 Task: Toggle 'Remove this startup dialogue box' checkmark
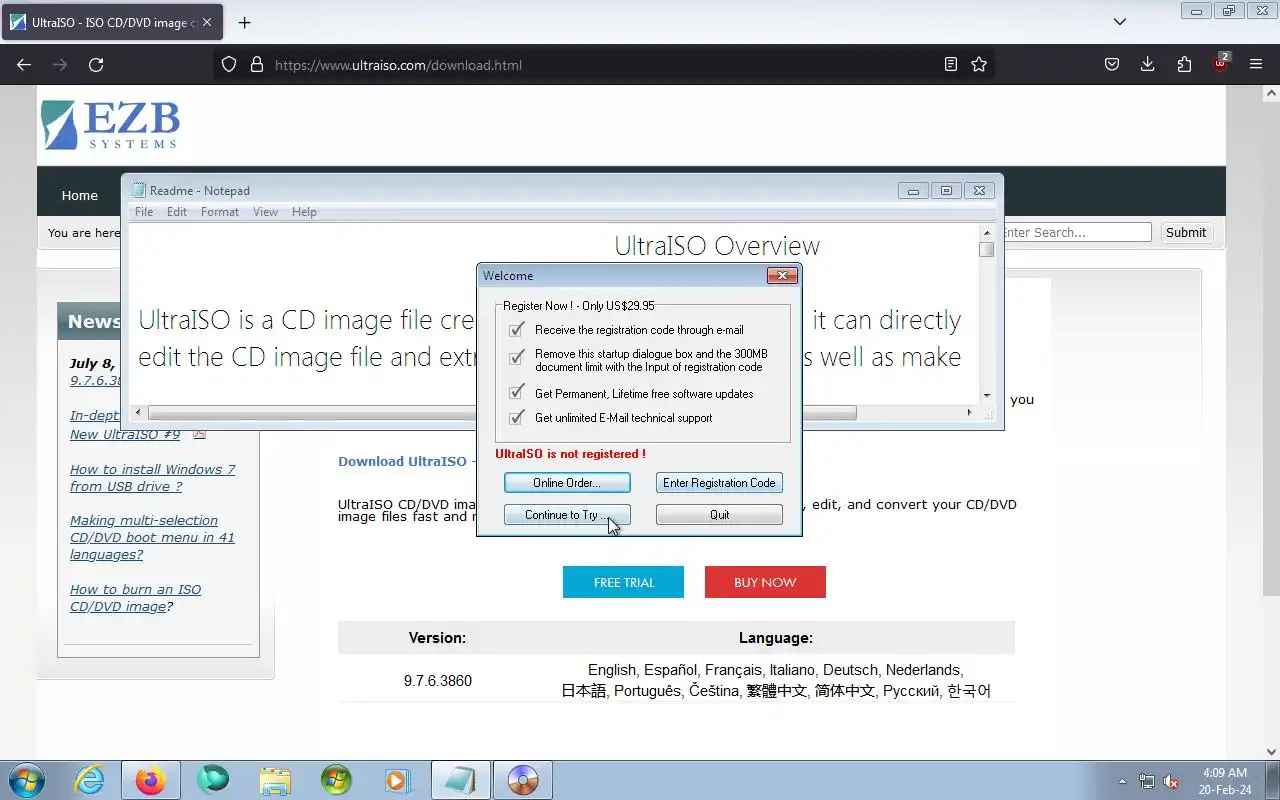point(517,358)
